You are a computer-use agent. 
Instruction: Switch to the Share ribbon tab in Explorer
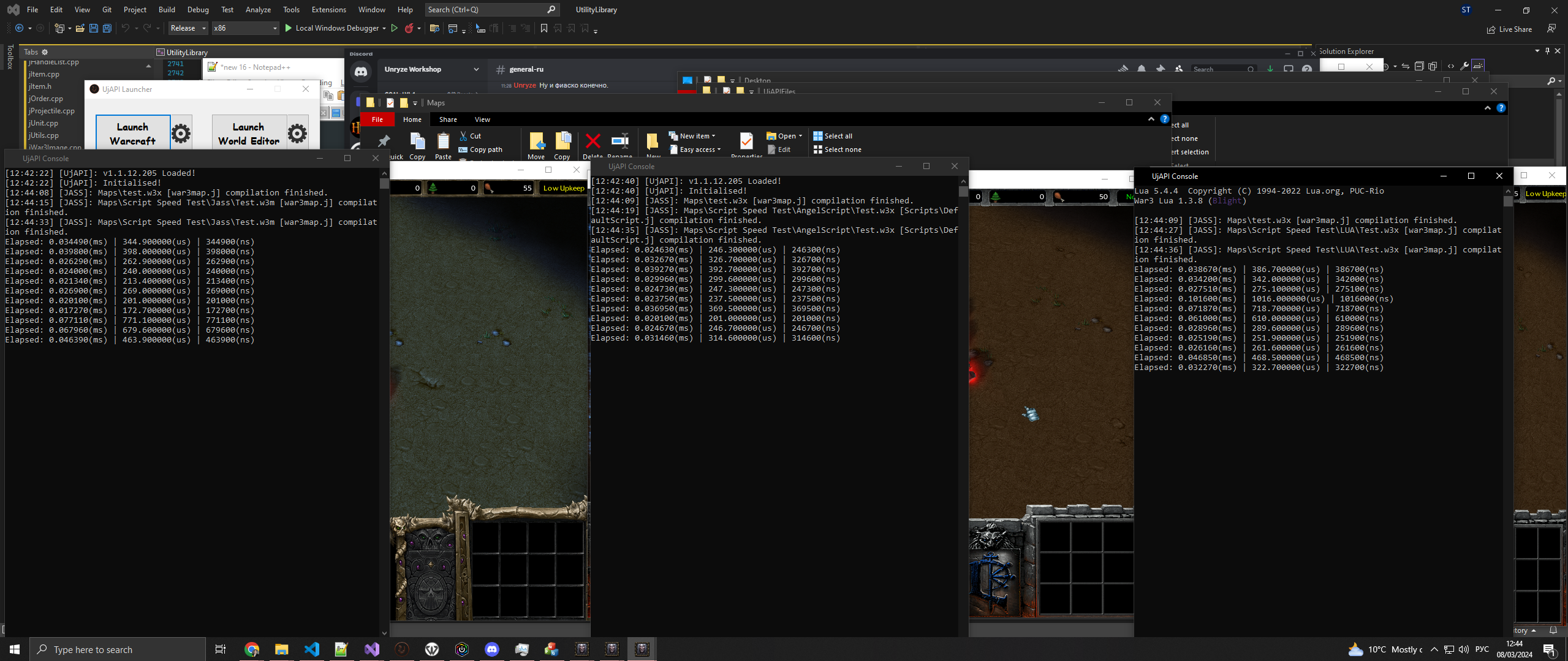point(448,119)
